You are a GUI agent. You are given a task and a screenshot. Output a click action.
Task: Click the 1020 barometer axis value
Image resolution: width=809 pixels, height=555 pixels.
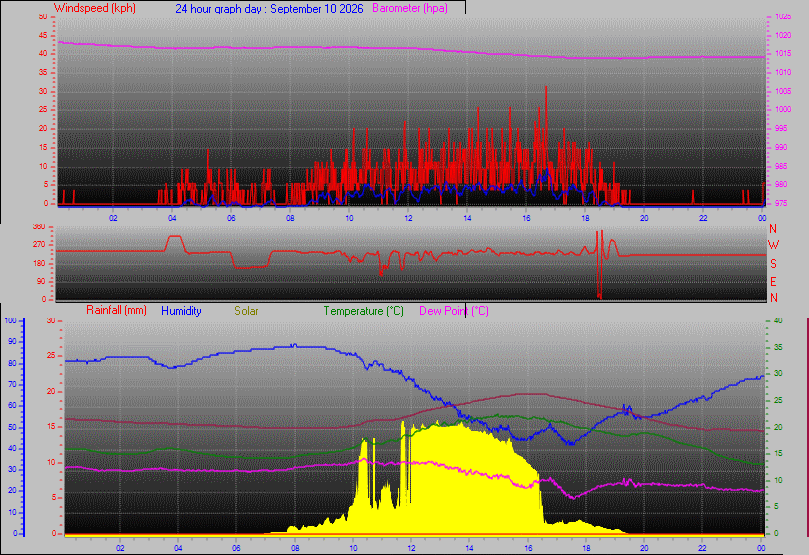pyautogui.click(x=783, y=36)
